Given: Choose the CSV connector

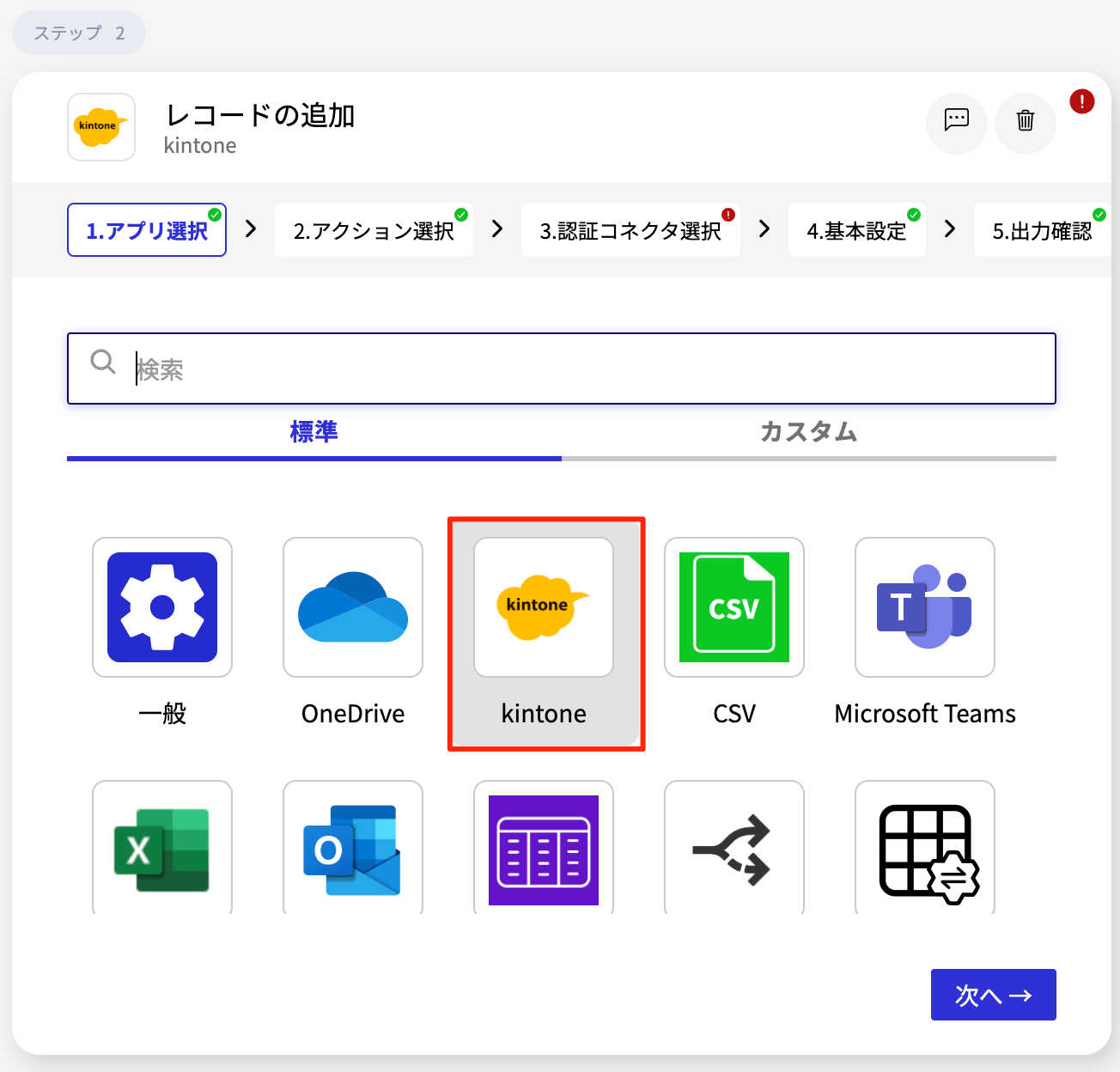Looking at the screenshot, I should pyautogui.click(x=733, y=607).
